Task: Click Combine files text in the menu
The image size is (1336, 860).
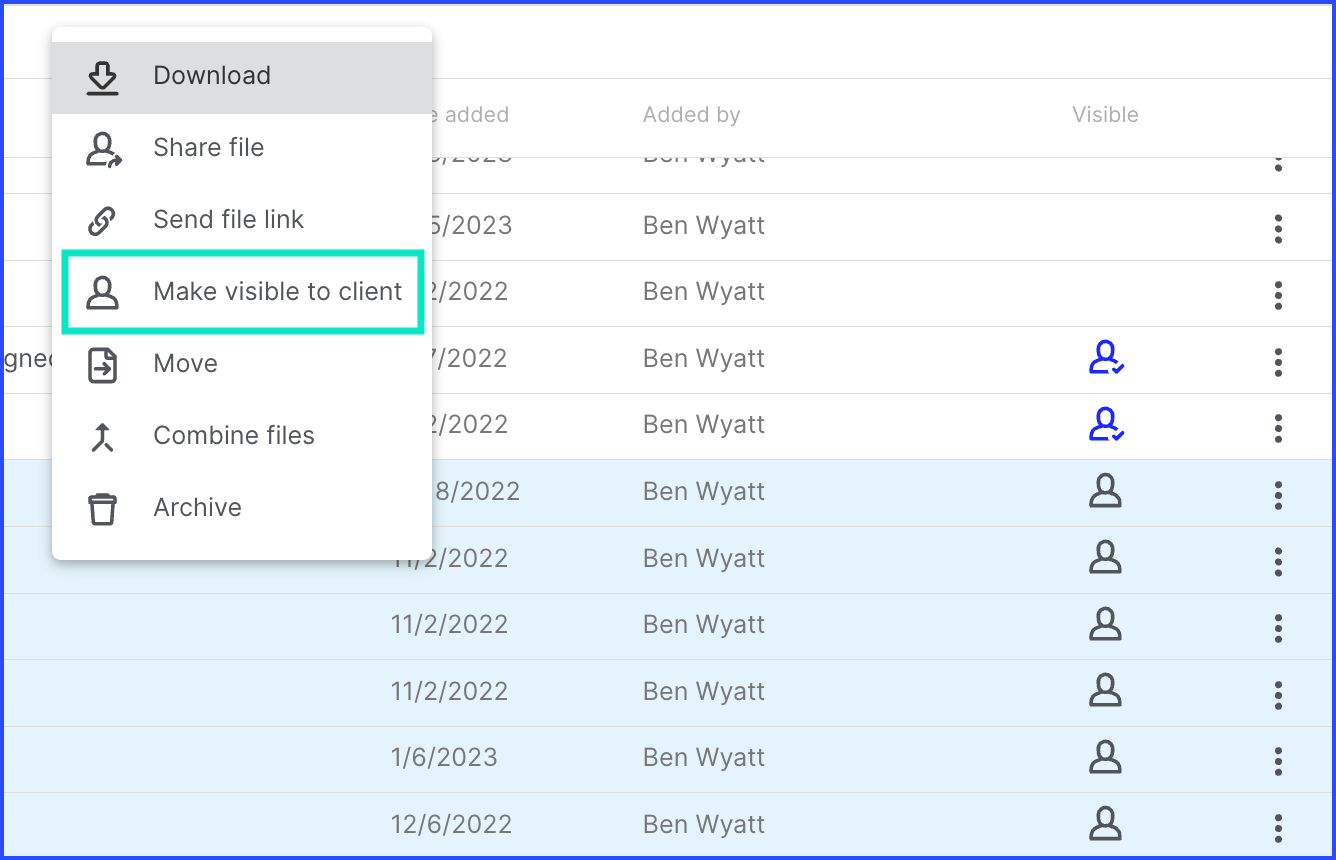Action: tap(234, 436)
